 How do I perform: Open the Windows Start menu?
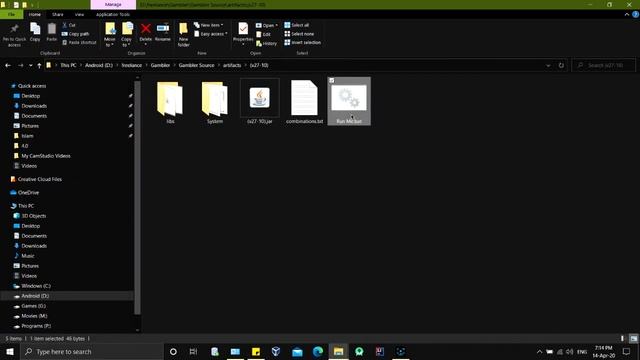10,351
